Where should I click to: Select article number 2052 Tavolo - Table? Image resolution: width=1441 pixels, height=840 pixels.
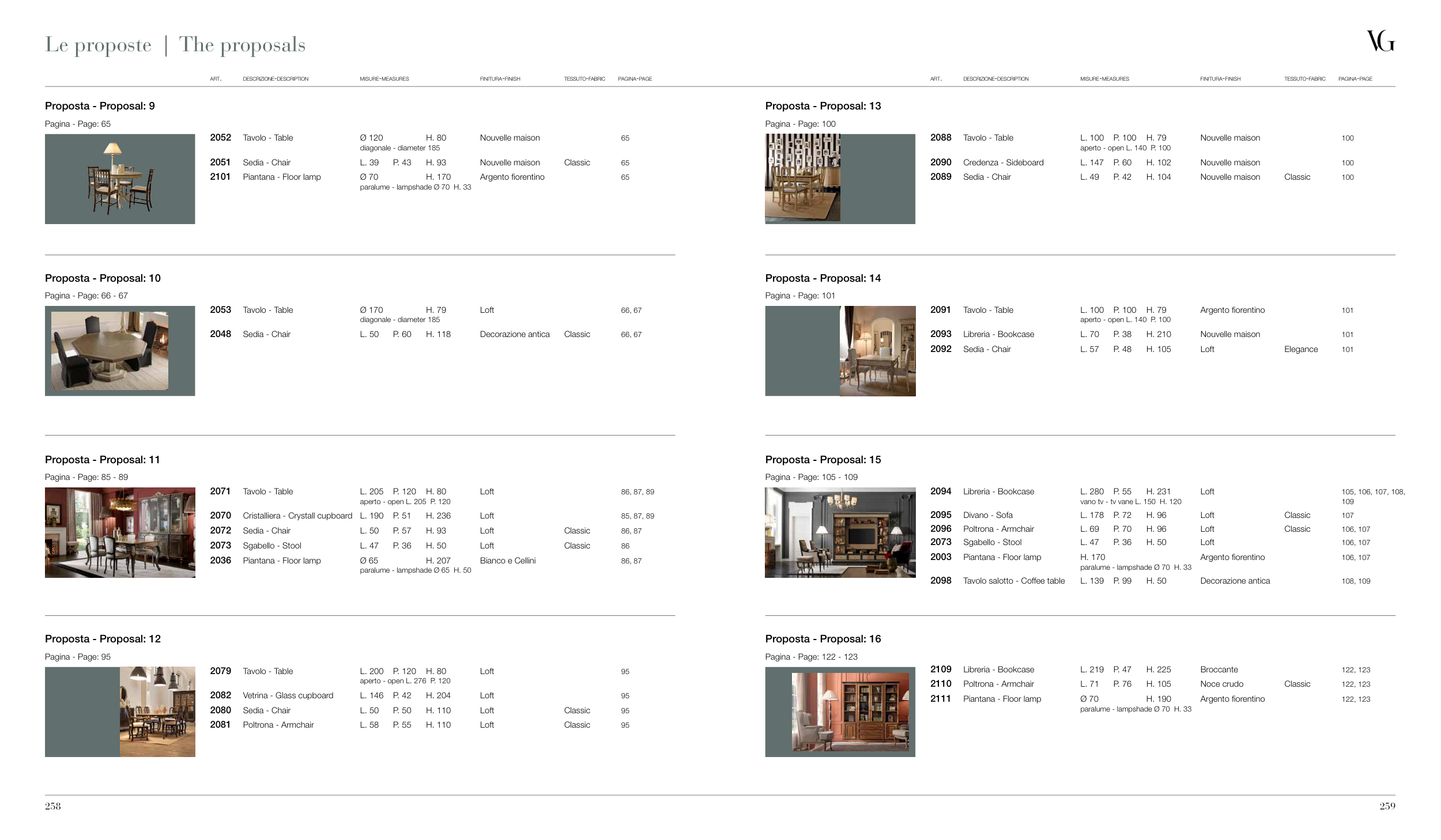pyautogui.click(x=220, y=138)
